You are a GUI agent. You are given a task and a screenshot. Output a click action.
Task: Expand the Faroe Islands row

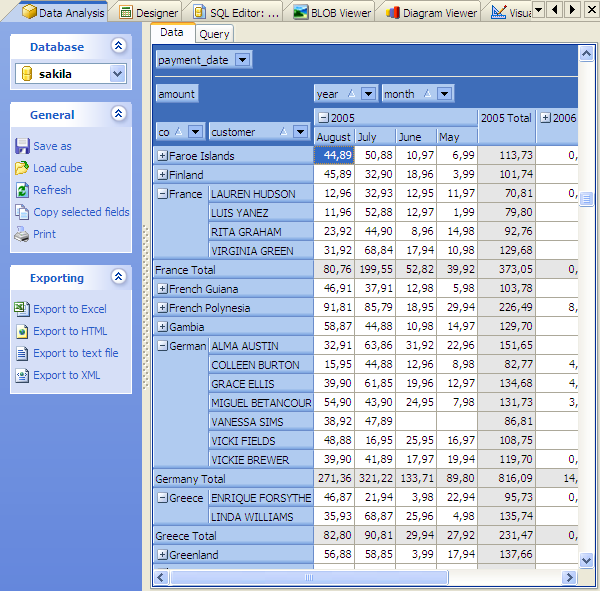[163, 155]
